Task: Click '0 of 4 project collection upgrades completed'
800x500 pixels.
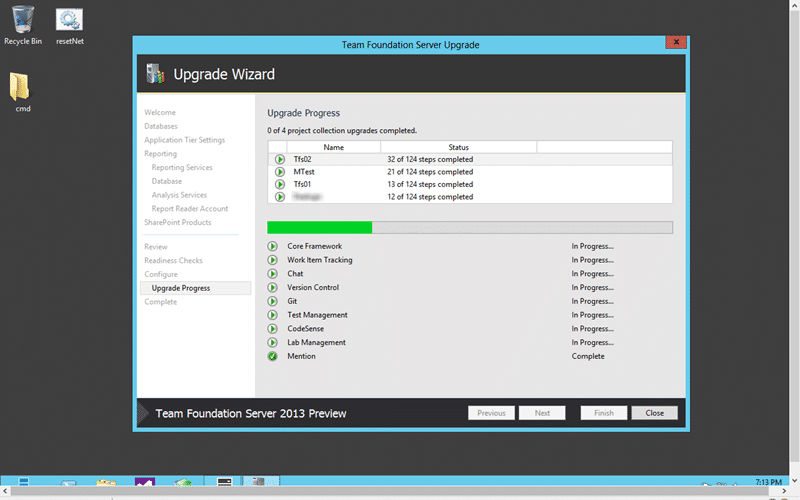Action: tap(342, 131)
